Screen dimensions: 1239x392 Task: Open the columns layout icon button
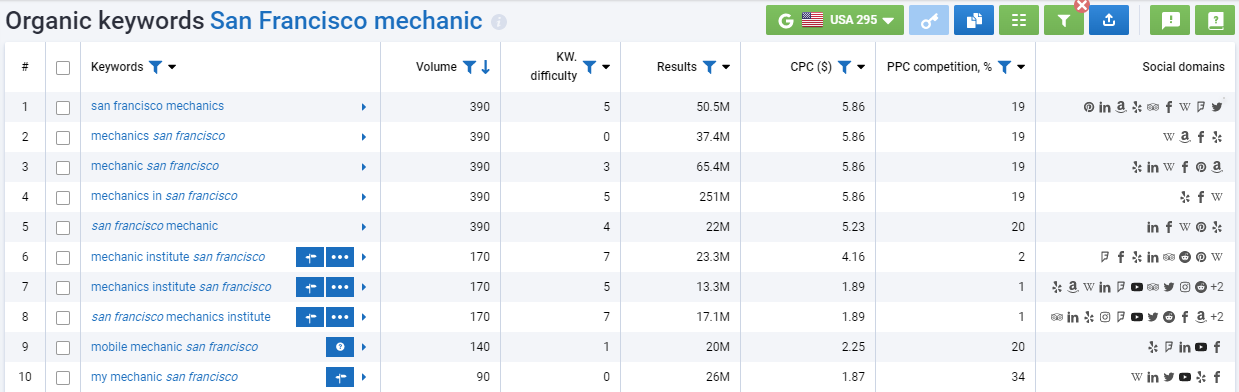1019,20
